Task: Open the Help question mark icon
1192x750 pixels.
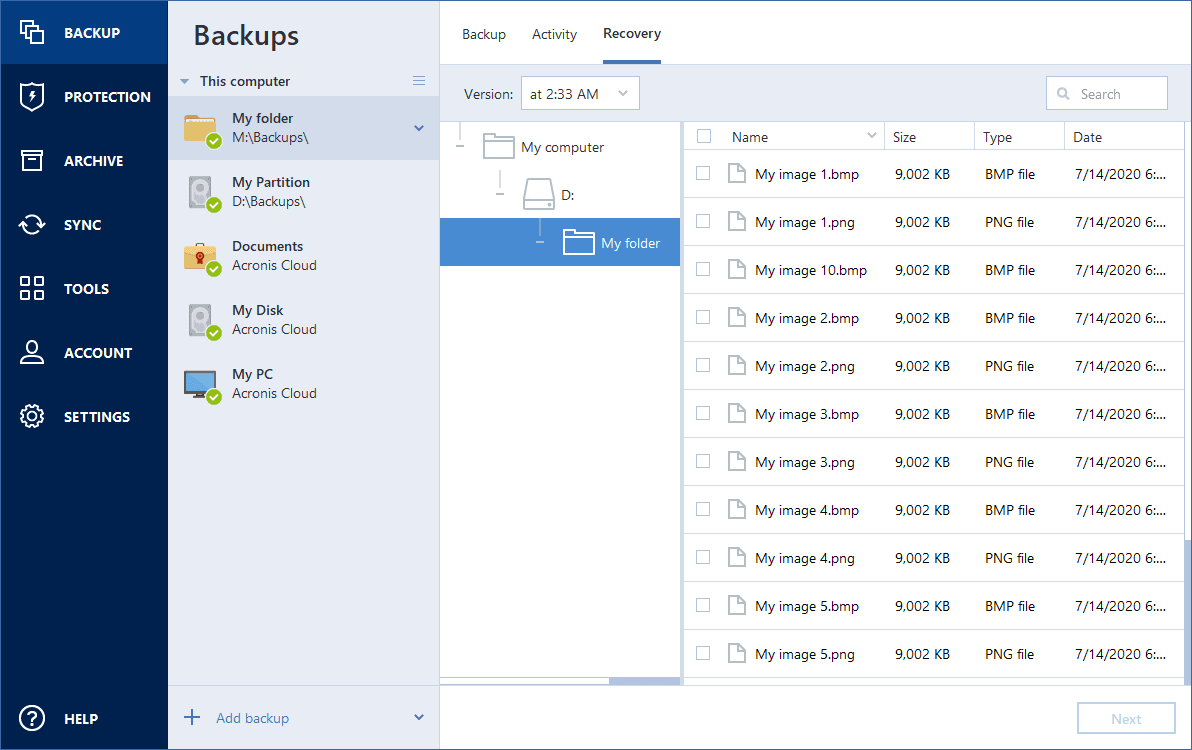Action: click(x=32, y=718)
